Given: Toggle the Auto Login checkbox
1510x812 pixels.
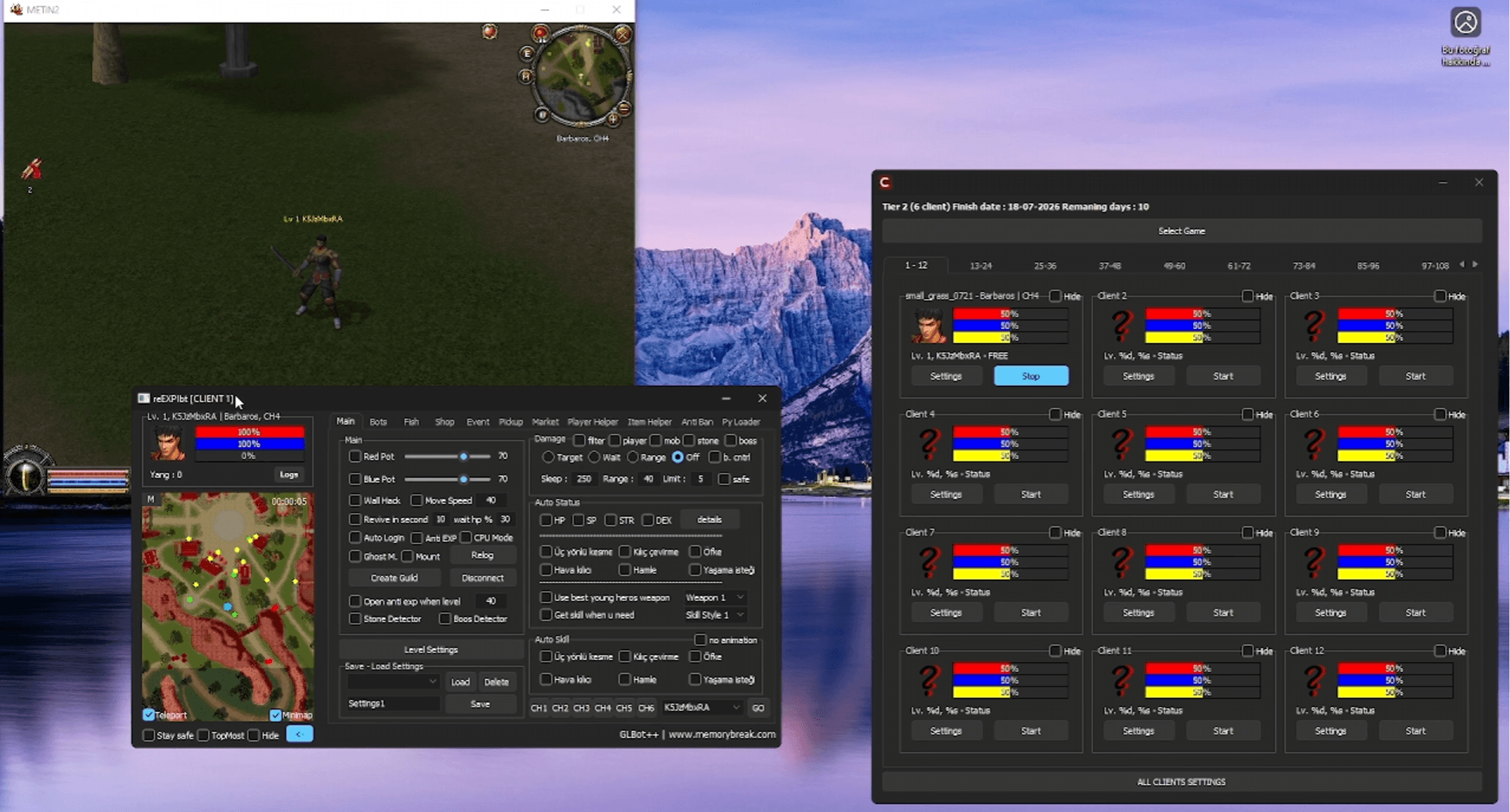Looking at the screenshot, I should tap(355, 538).
